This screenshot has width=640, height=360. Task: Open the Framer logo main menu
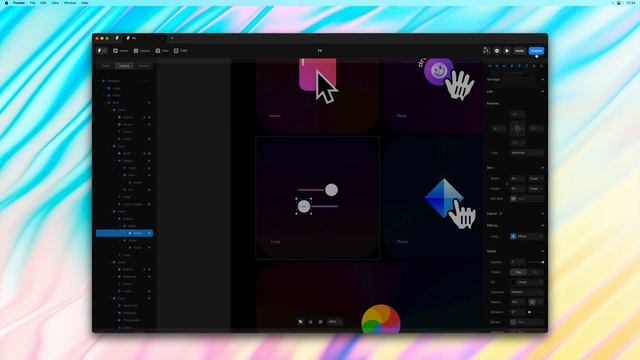click(101, 51)
